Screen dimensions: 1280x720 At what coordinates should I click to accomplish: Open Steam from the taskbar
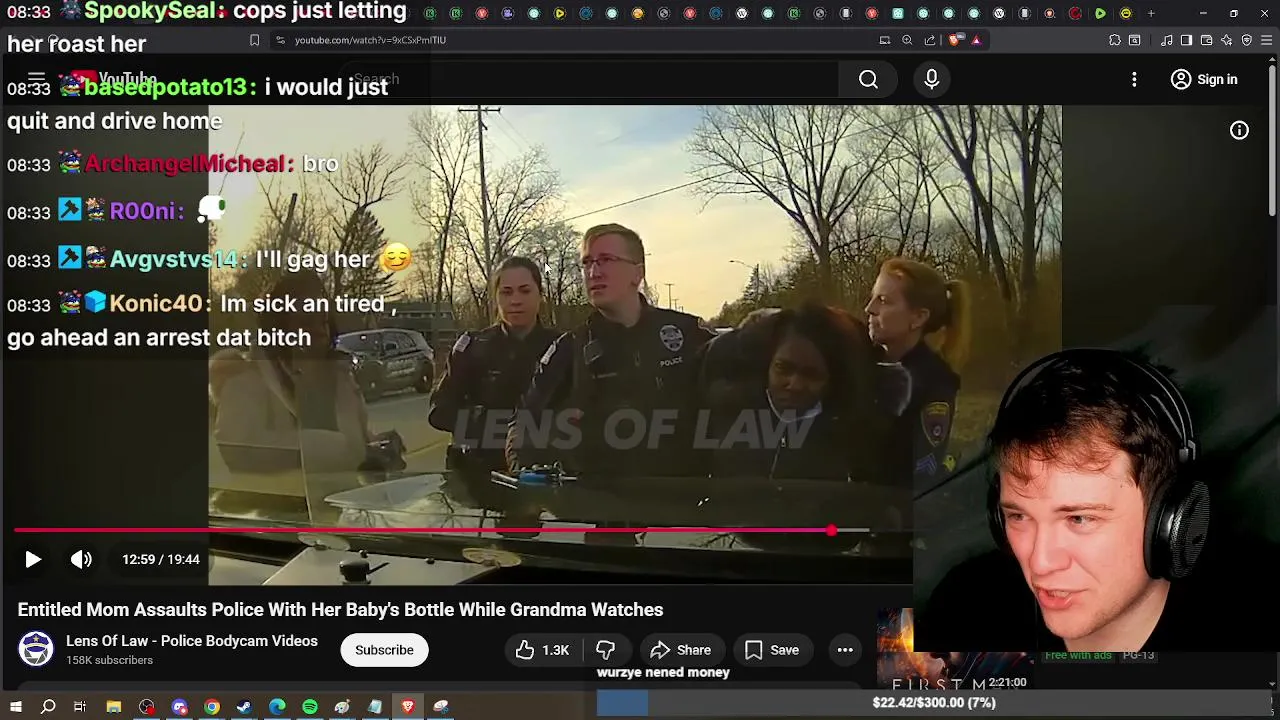pos(244,707)
